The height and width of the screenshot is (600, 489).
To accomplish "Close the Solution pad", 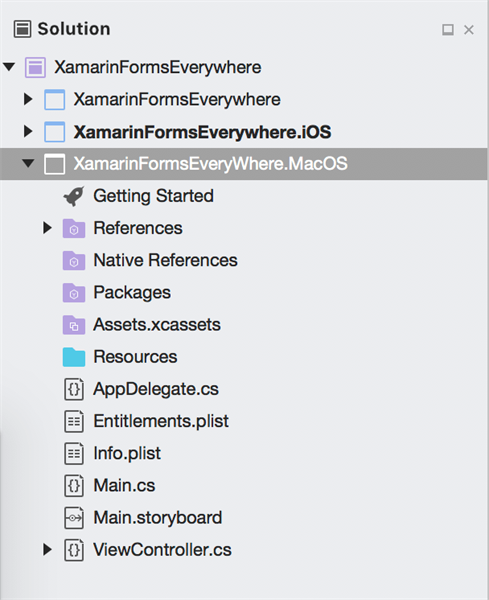I will coord(469,30).
